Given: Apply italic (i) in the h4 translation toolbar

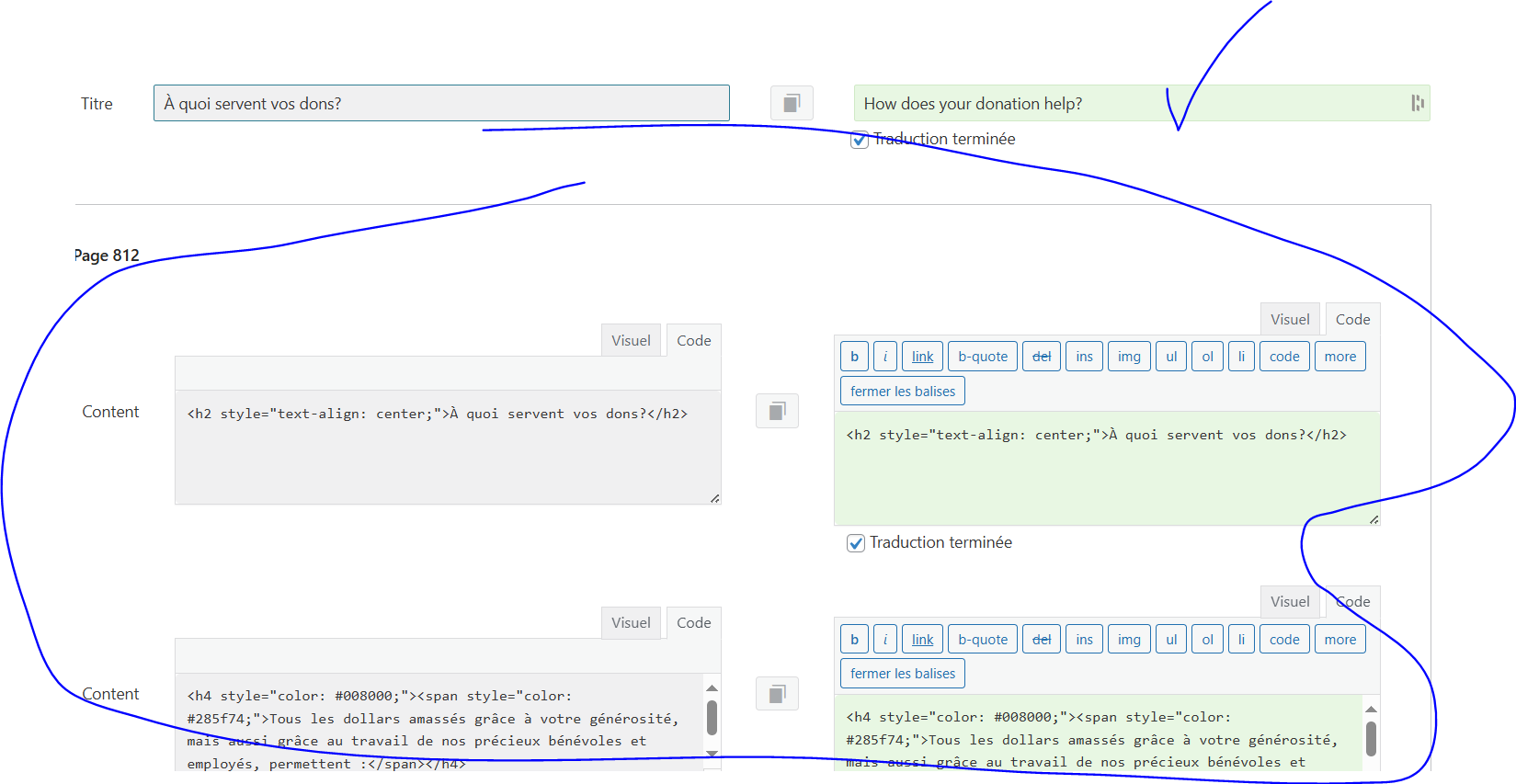Looking at the screenshot, I should coord(885,640).
